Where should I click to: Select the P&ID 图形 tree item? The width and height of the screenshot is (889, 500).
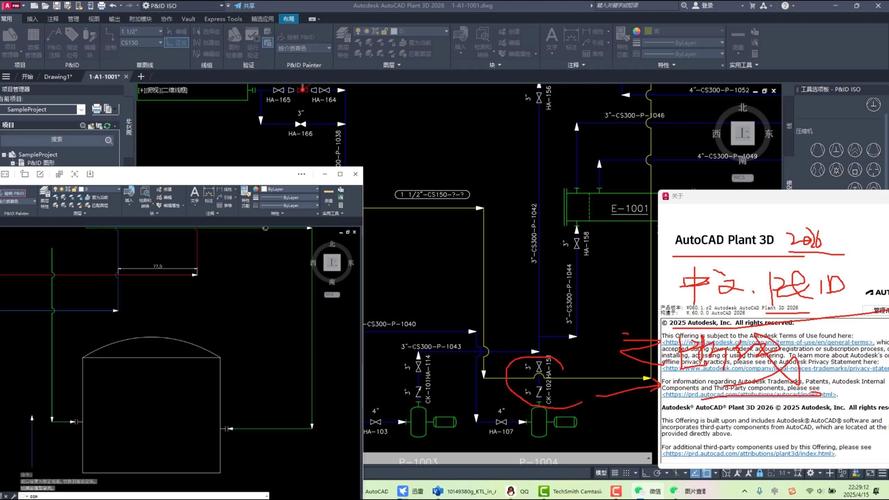click(42, 163)
